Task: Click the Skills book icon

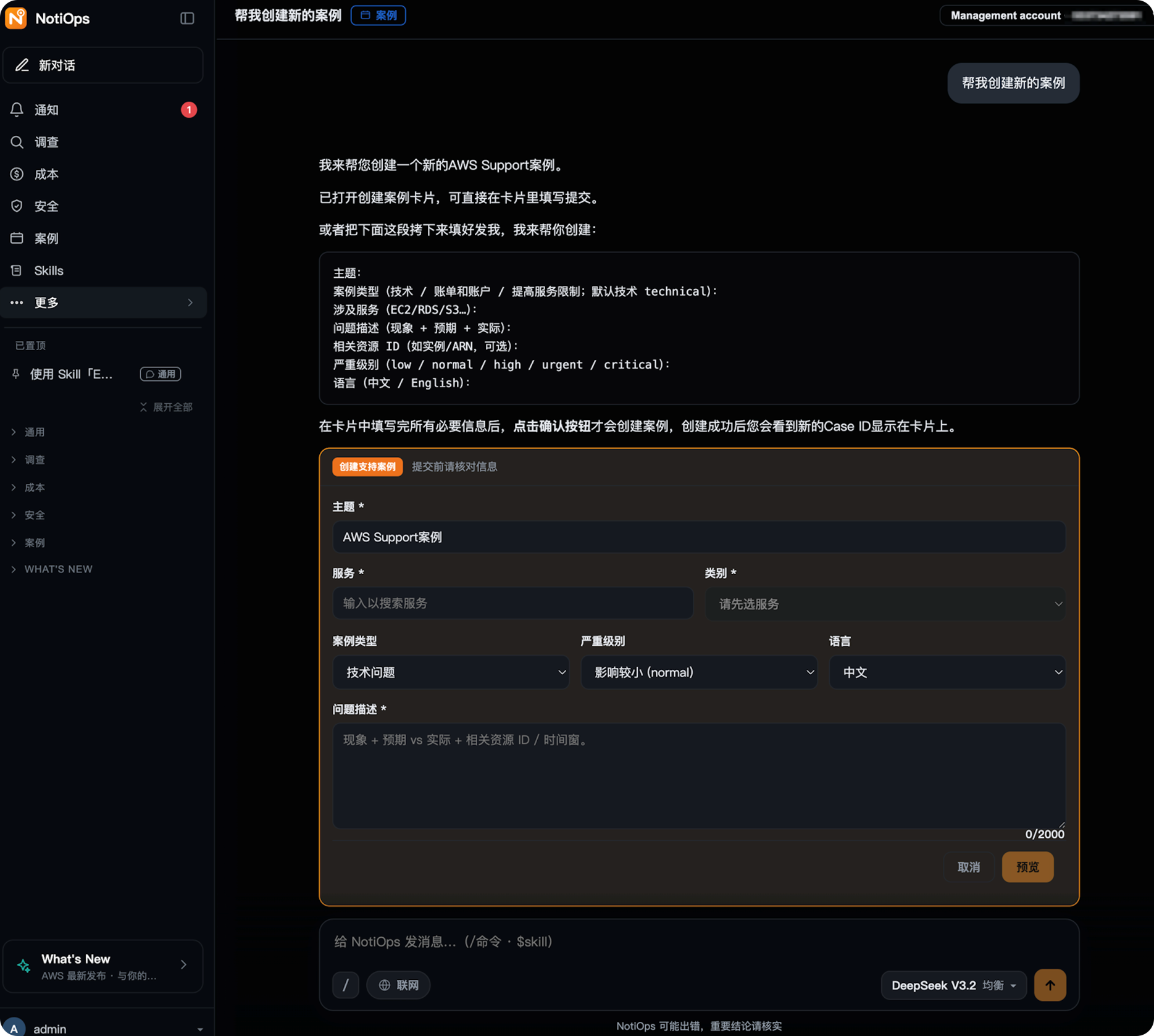Action: (17, 270)
